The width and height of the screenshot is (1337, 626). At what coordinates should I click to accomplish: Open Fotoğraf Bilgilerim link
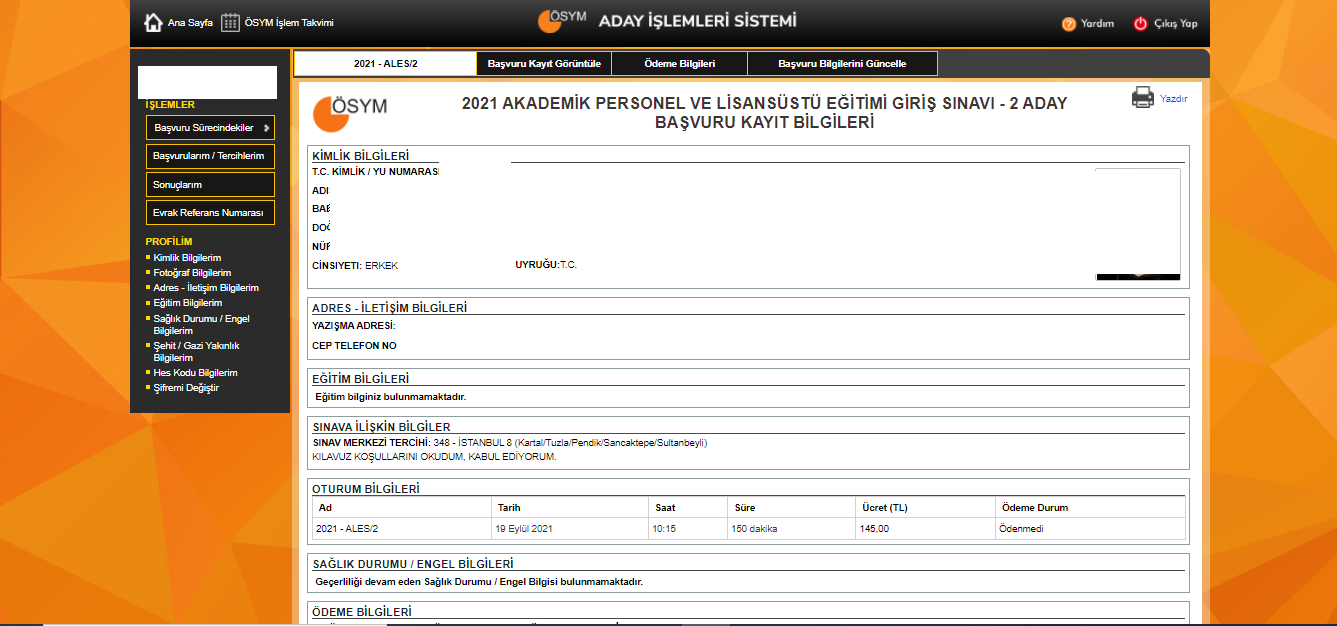point(192,273)
